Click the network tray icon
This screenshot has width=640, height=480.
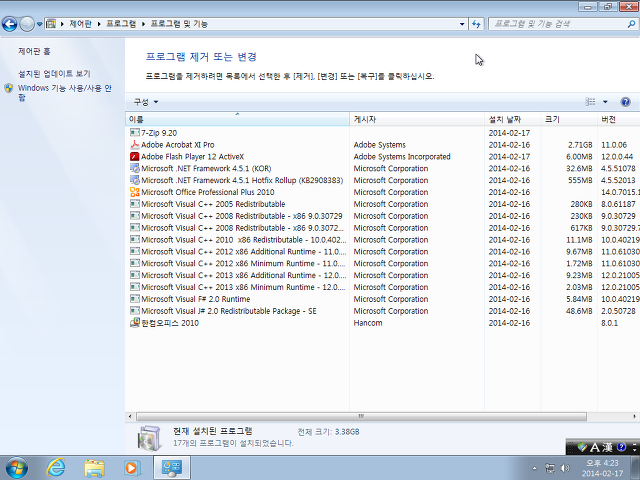550,468
